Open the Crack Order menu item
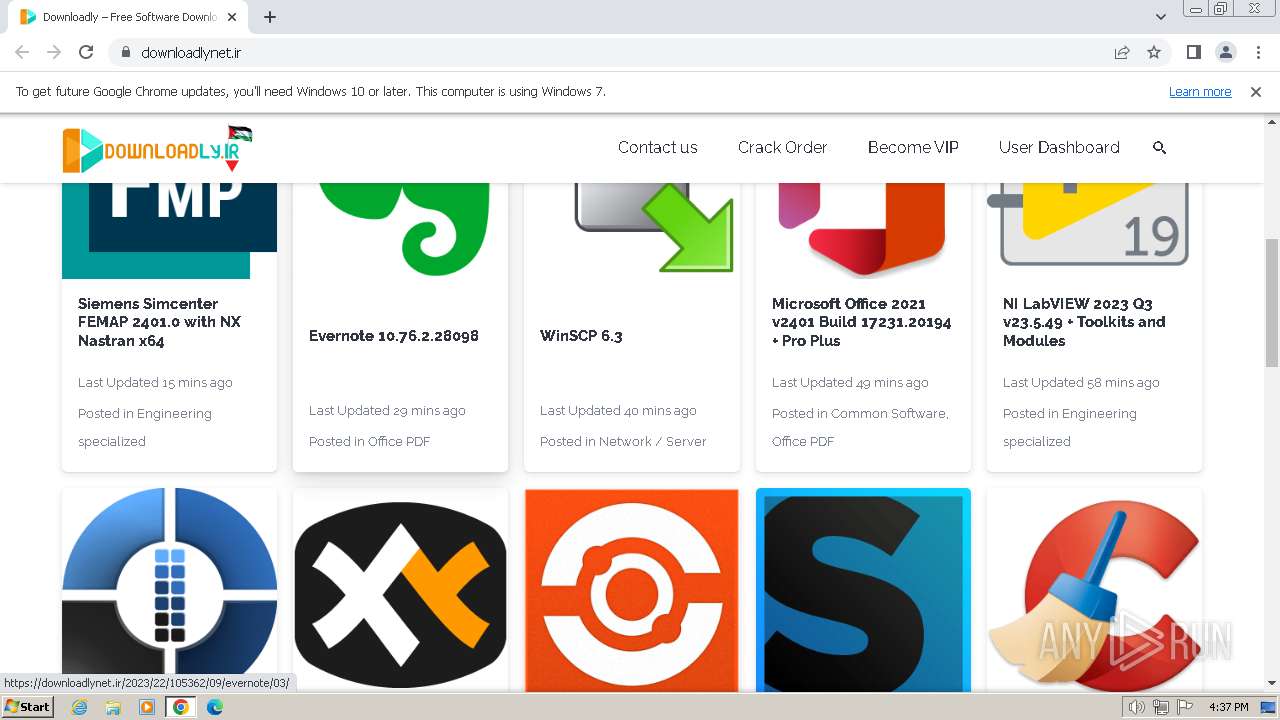 [782, 147]
